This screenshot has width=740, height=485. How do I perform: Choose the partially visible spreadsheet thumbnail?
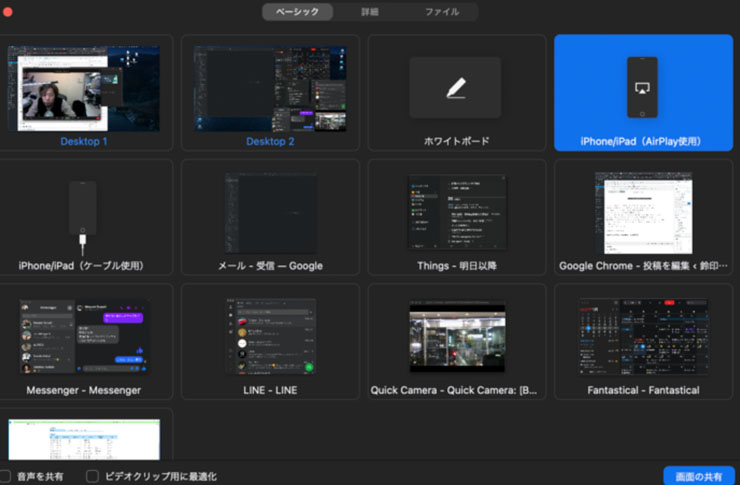[84, 440]
